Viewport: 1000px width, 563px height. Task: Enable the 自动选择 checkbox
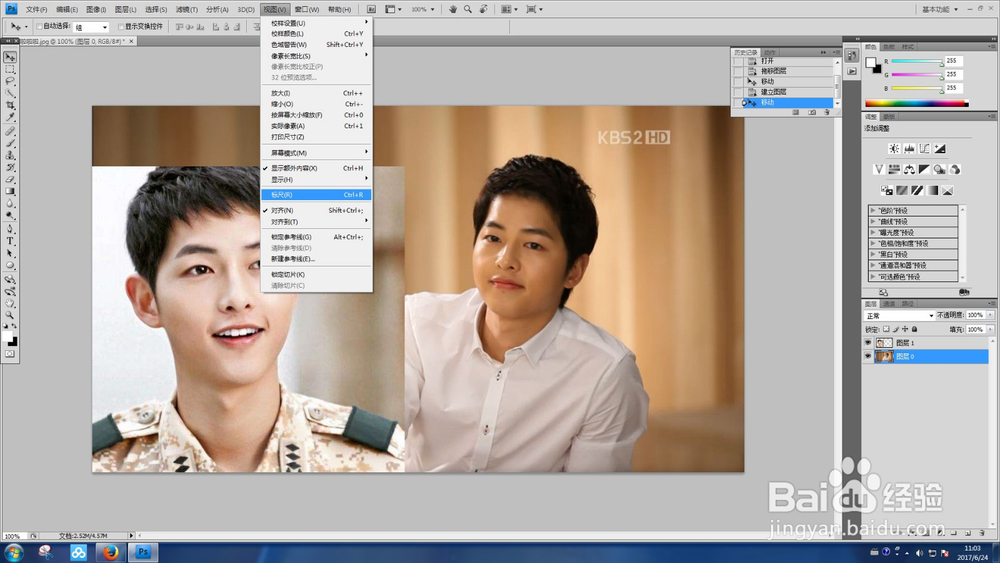coord(39,26)
